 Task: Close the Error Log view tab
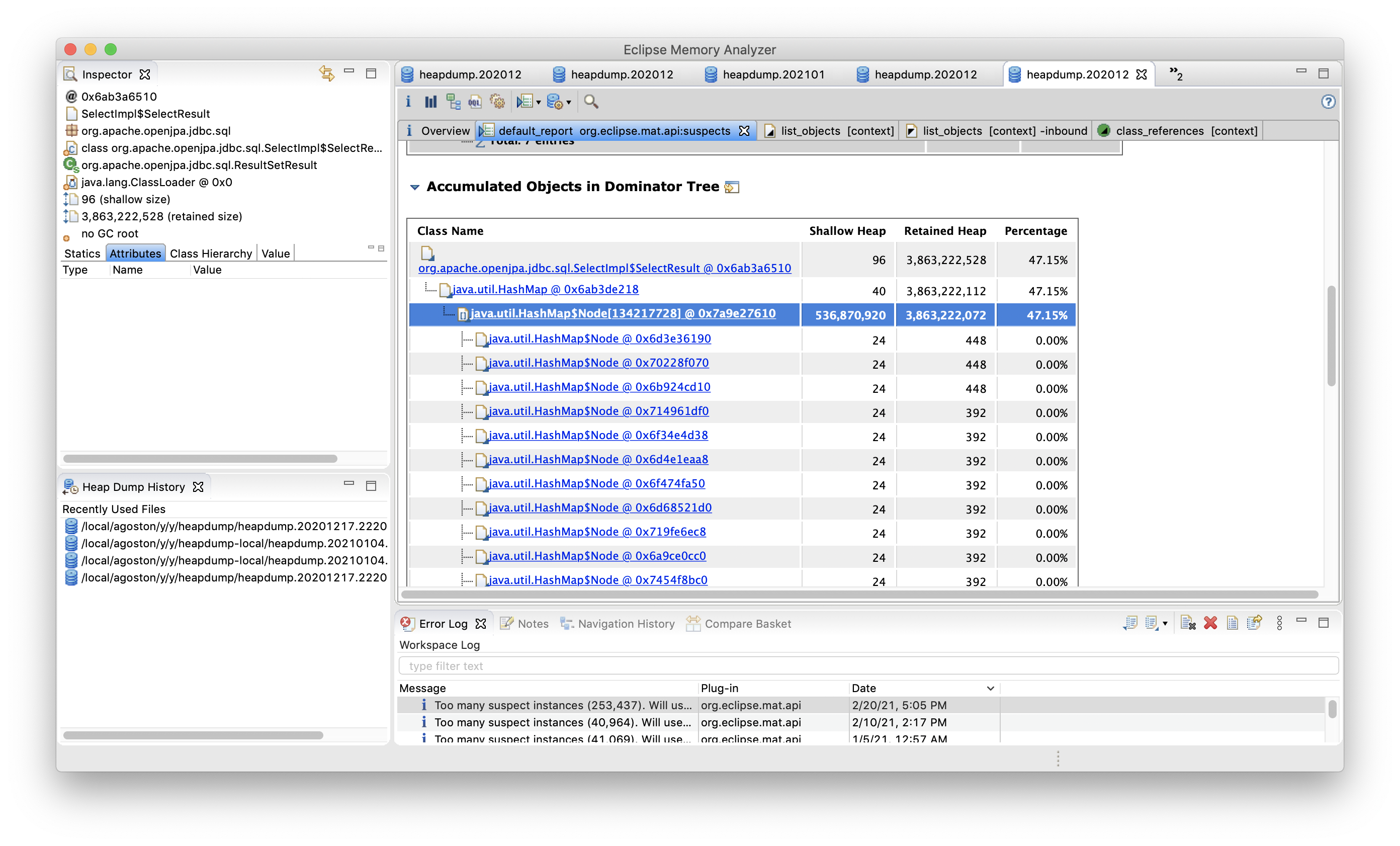pyautogui.click(x=481, y=624)
